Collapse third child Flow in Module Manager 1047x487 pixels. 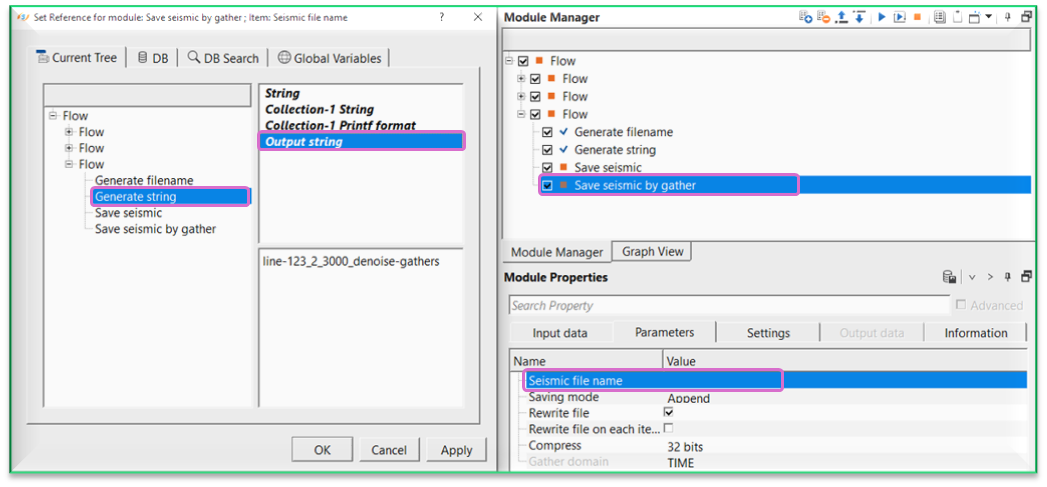click(x=522, y=114)
